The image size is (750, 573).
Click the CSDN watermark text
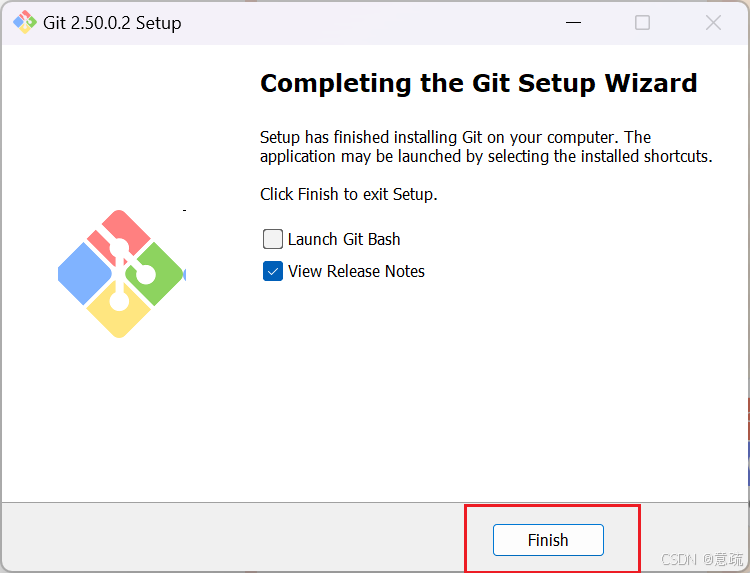(x=702, y=558)
